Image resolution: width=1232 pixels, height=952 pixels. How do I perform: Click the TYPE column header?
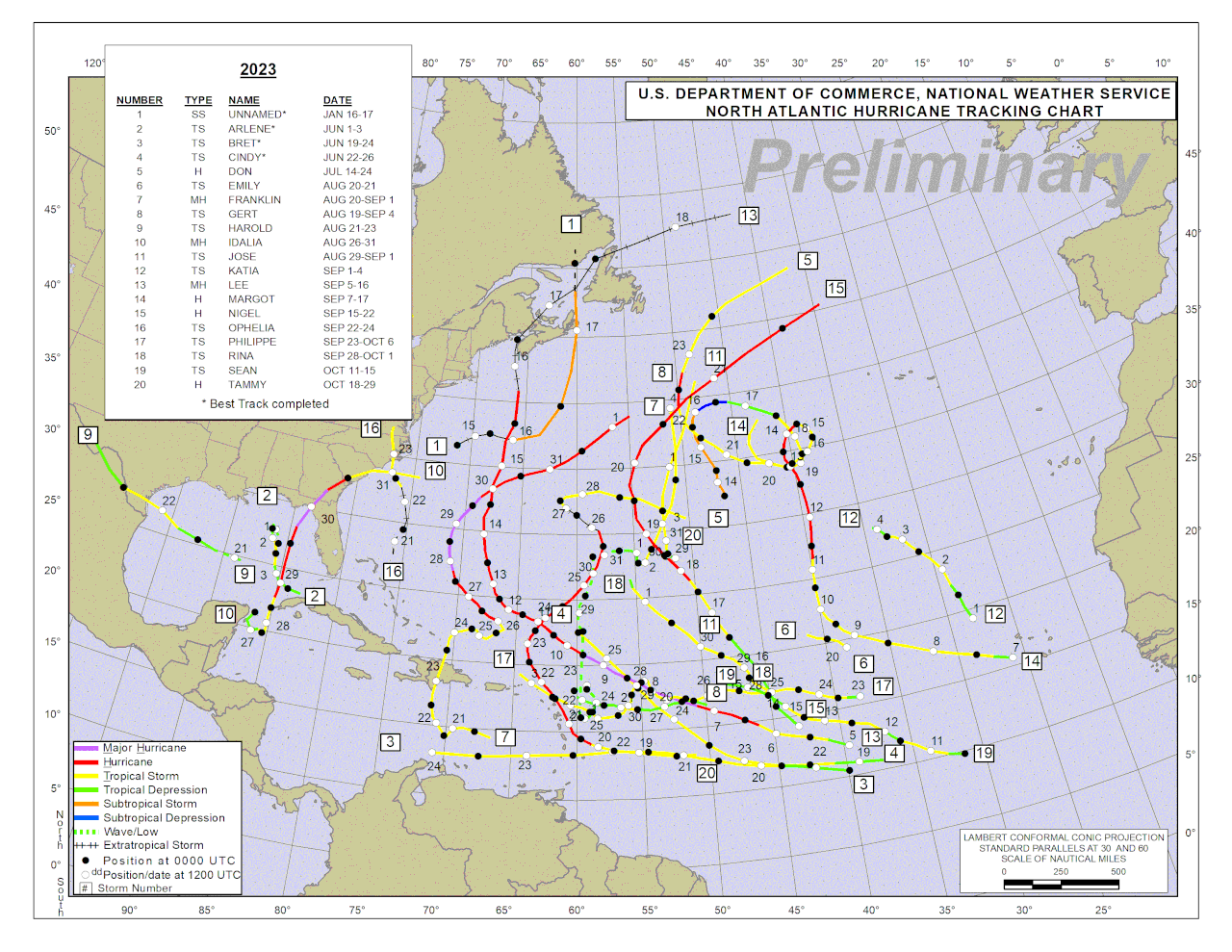198,100
